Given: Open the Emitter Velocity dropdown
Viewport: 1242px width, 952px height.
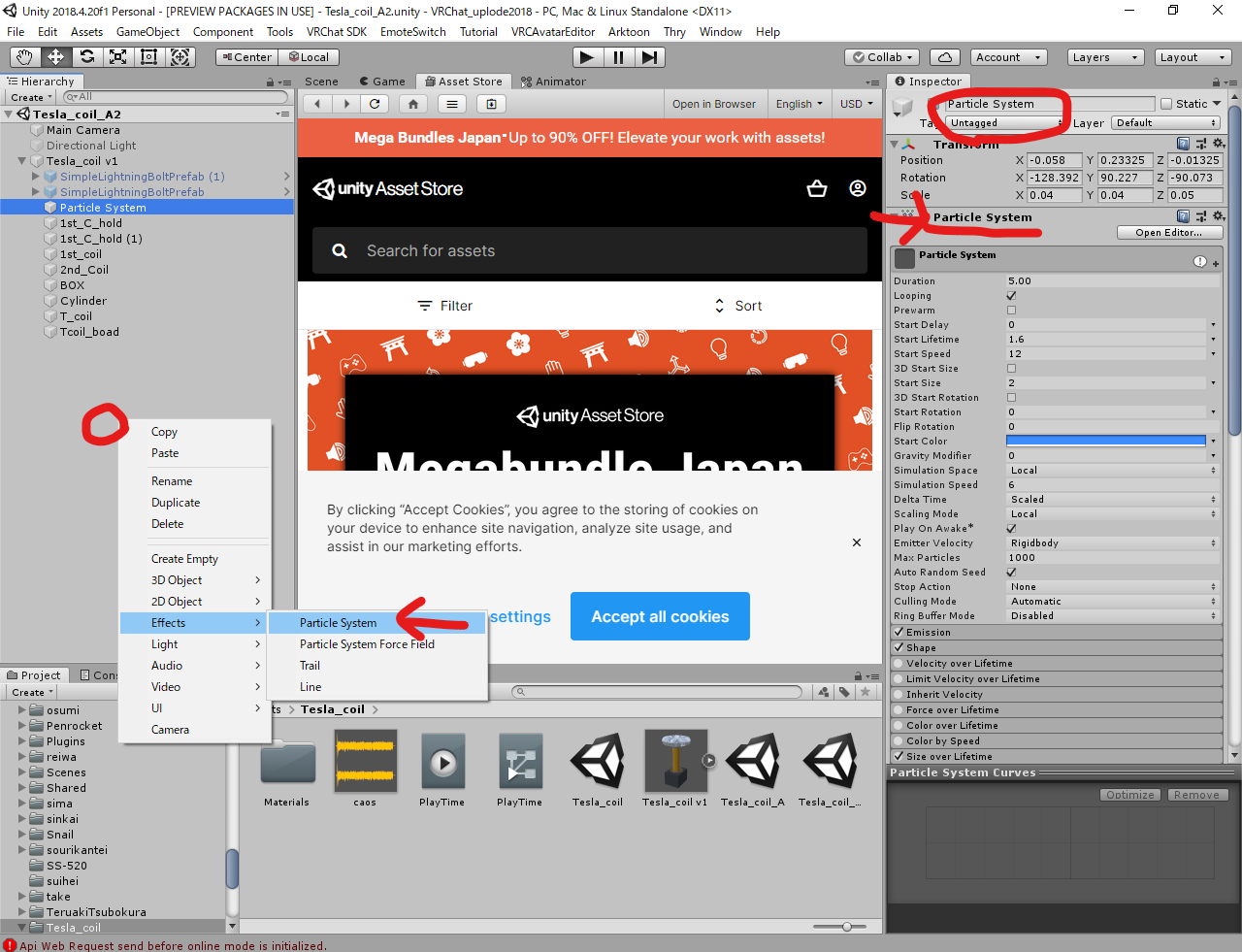Looking at the screenshot, I should [x=1113, y=543].
